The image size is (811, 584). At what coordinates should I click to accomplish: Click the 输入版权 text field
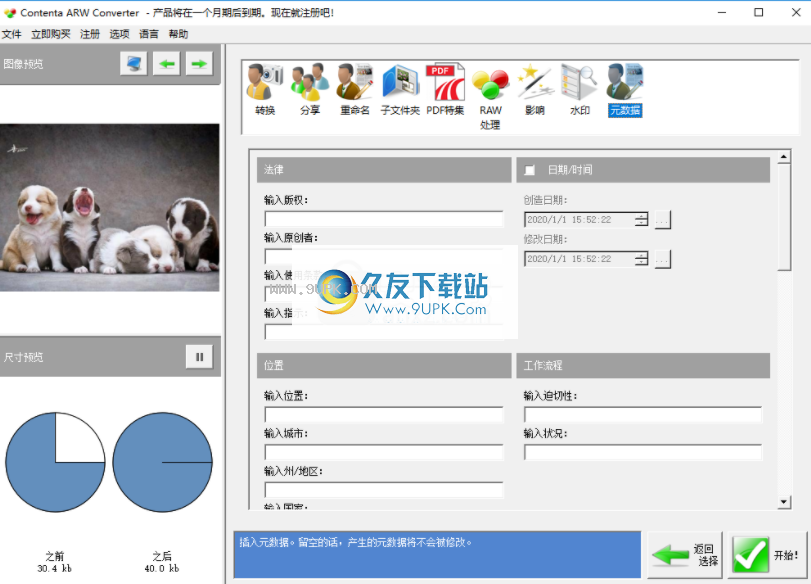click(384, 219)
